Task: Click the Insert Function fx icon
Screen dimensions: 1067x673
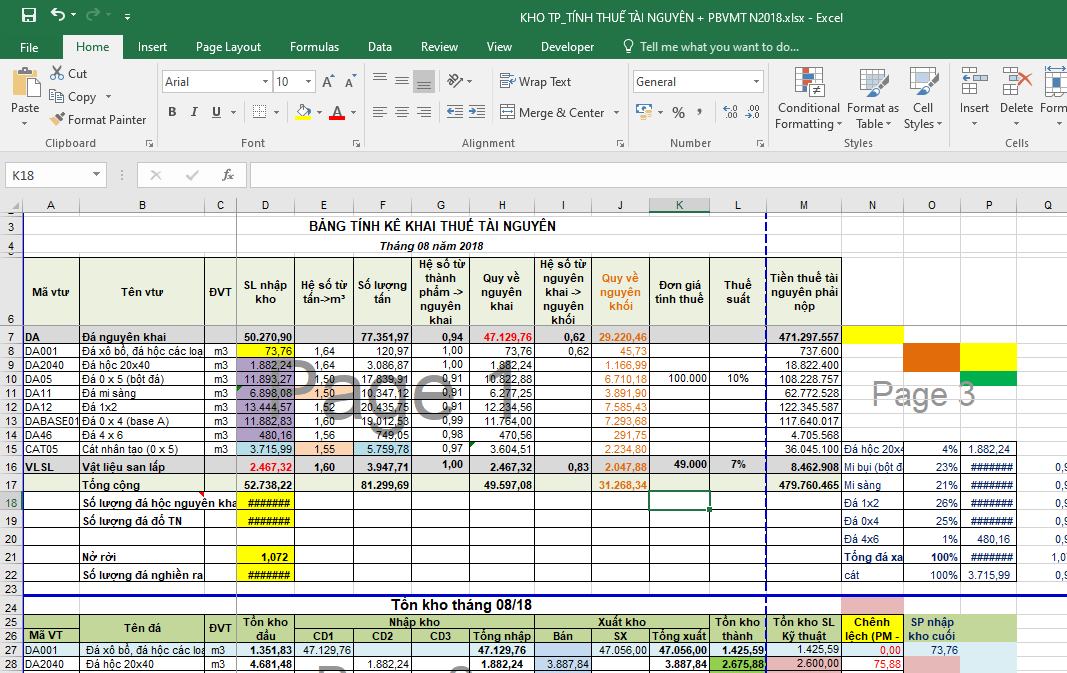Action: tap(228, 175)
